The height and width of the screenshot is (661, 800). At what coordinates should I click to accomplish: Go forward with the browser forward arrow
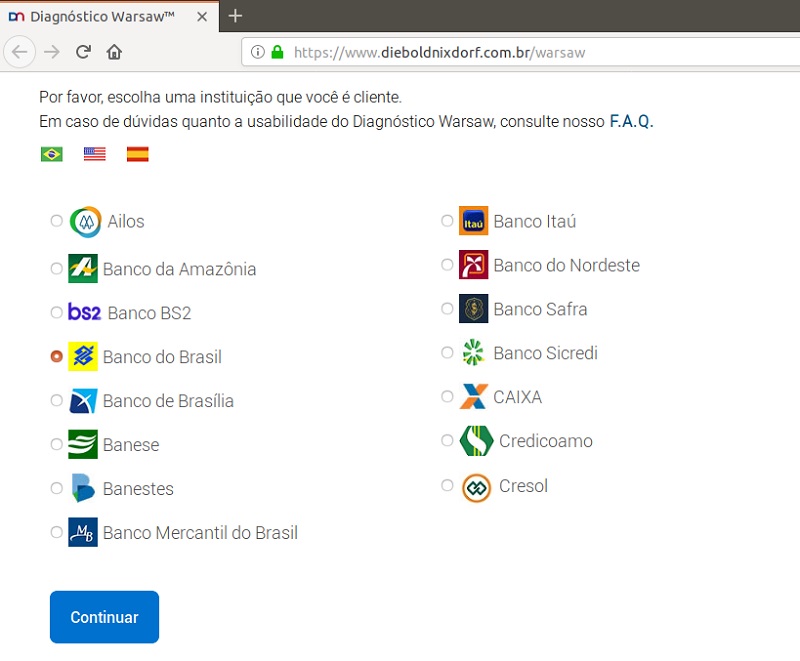pos(52,52)
